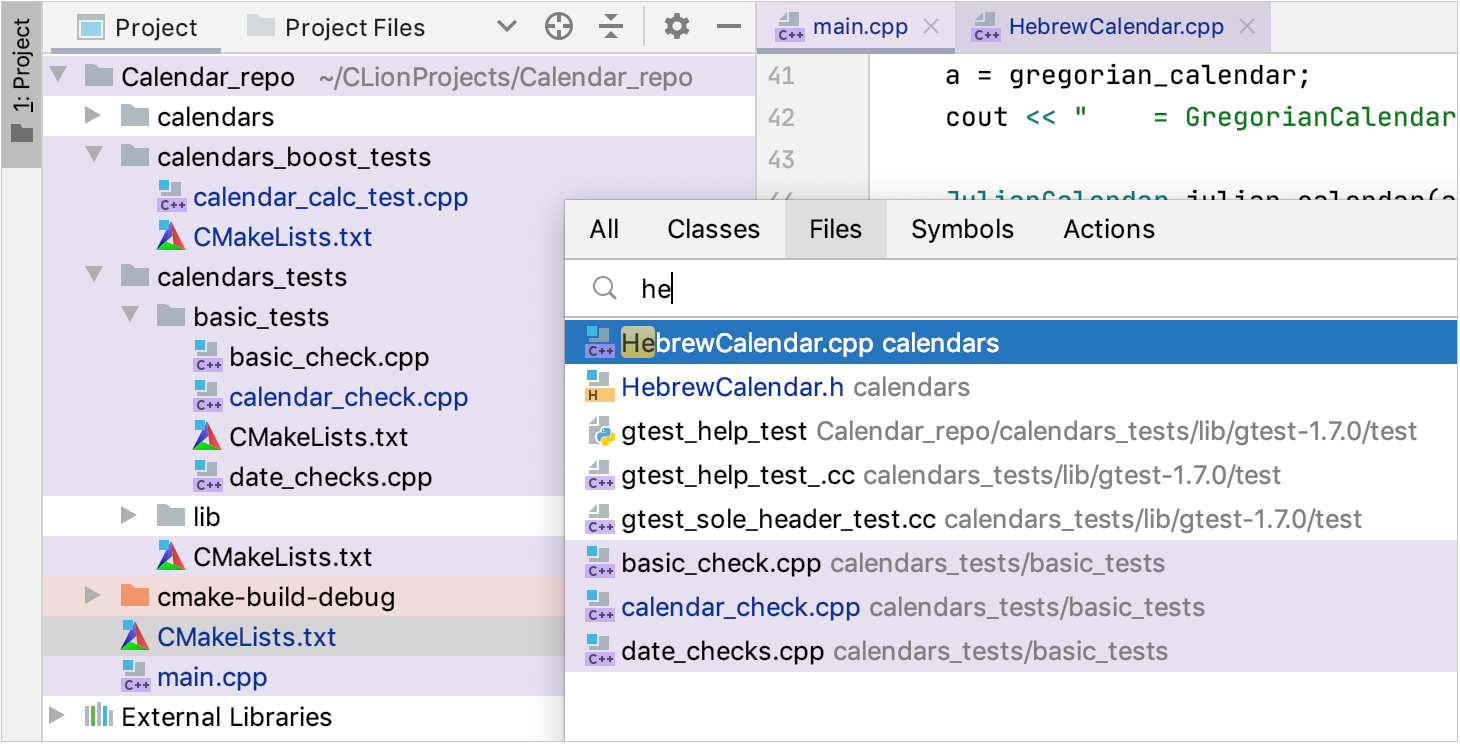Open date_checks.cpp search result

[x=1011, y=651]
